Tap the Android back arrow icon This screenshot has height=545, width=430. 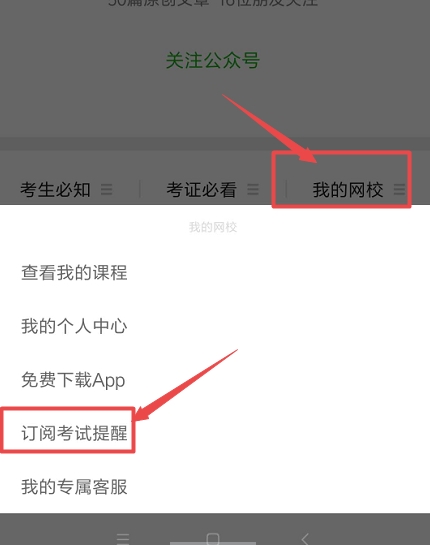coord(305,539)
